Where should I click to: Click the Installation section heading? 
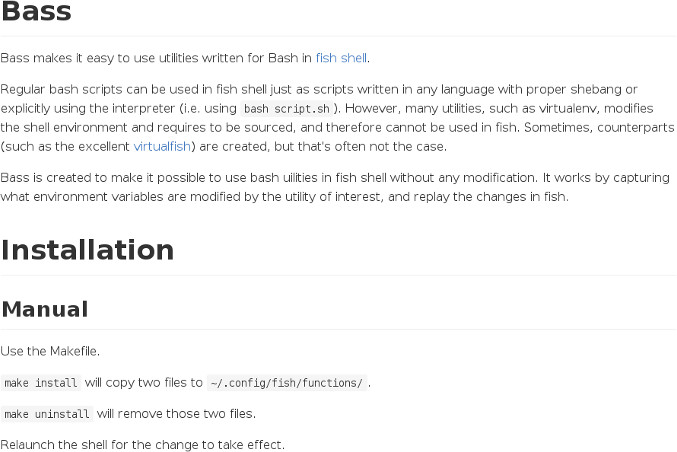coord(88,249)
